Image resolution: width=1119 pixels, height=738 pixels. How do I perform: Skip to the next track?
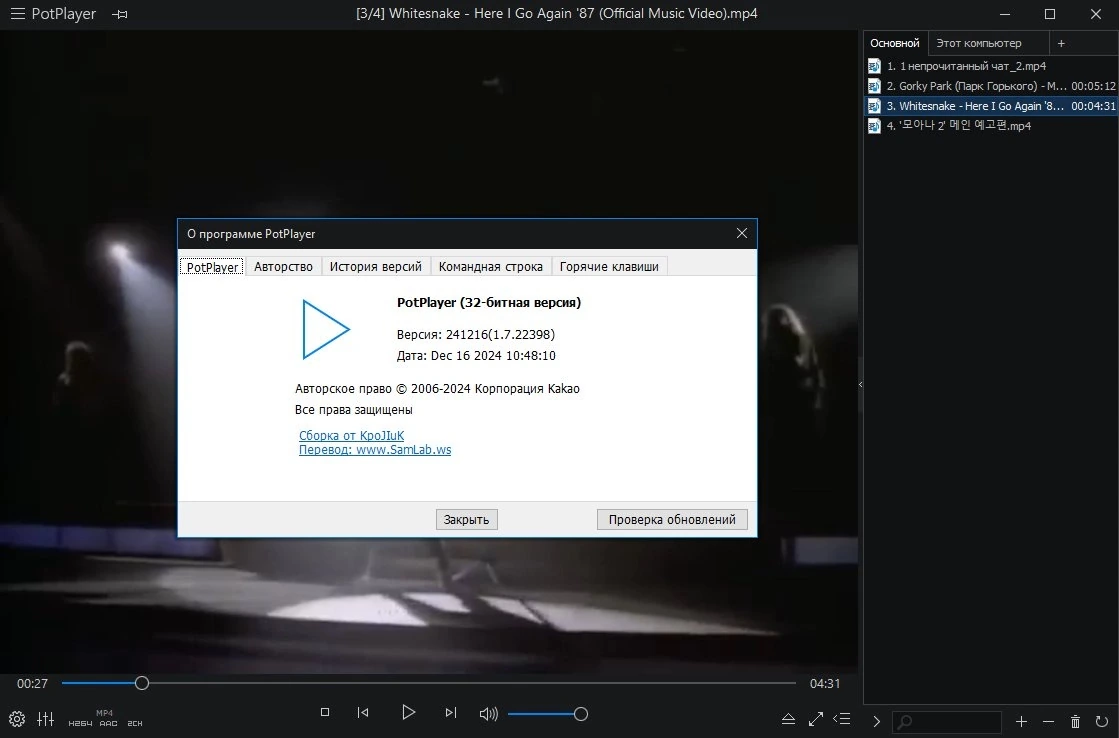(x=450, y=712)
